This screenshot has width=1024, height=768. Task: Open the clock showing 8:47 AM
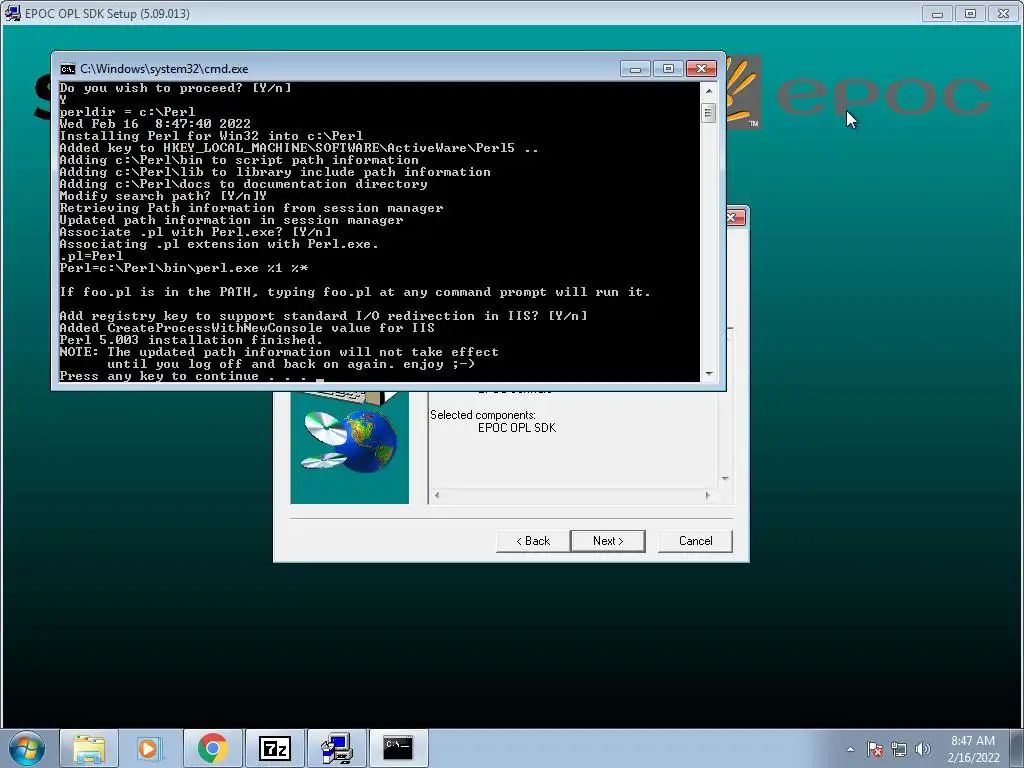972,741
